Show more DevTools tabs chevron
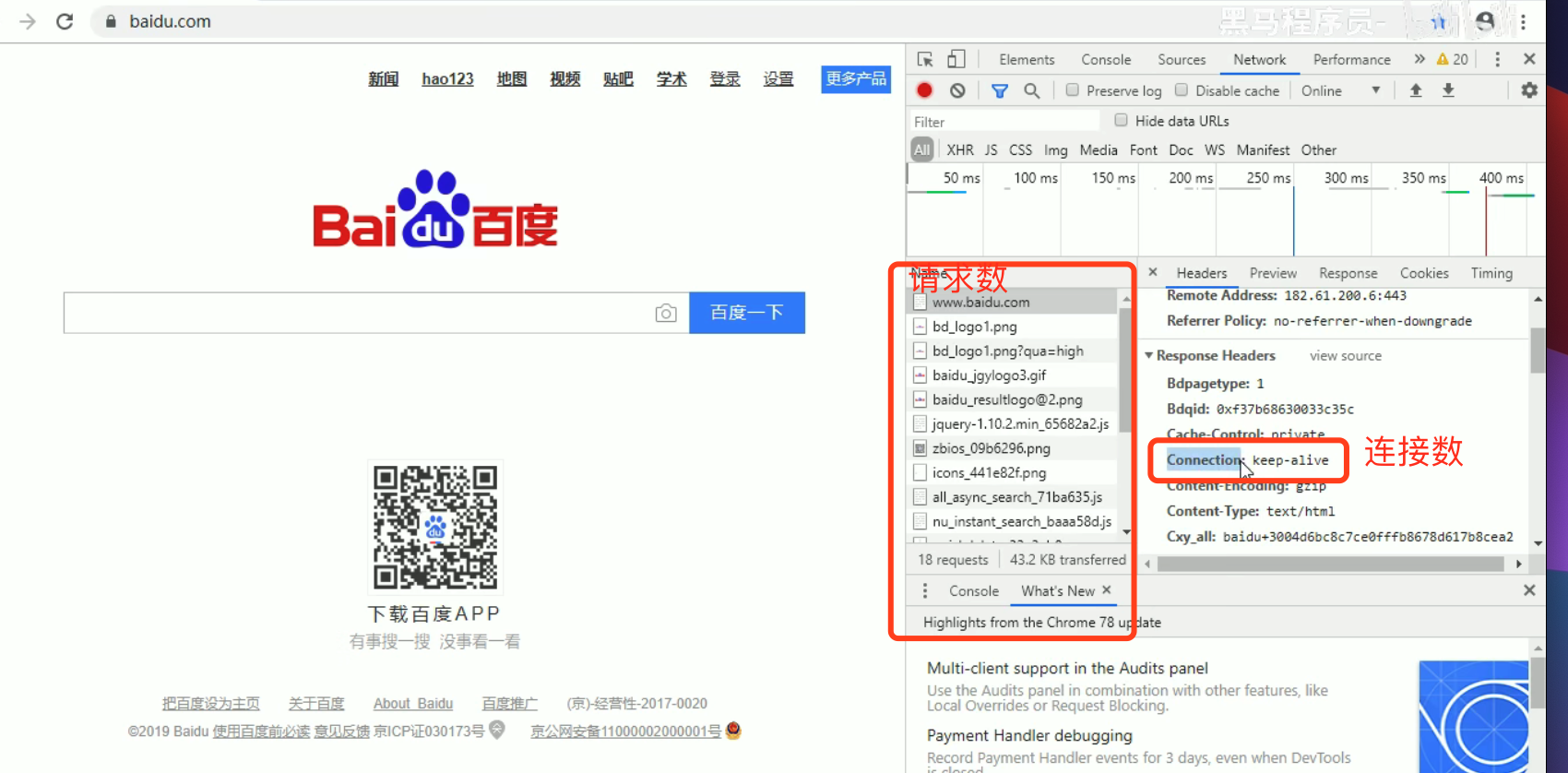The image size is (1568, 773). coord(1419,59)
